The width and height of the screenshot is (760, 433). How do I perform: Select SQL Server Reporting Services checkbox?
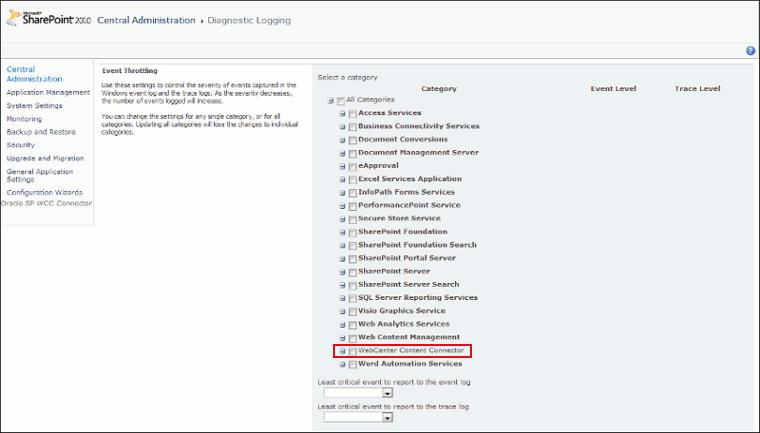pos(352,299)
